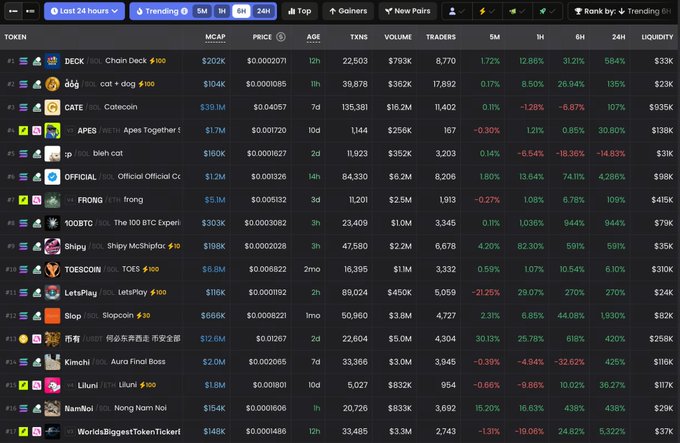
Task: Open the Chain Deck token row
Action: 340,61
